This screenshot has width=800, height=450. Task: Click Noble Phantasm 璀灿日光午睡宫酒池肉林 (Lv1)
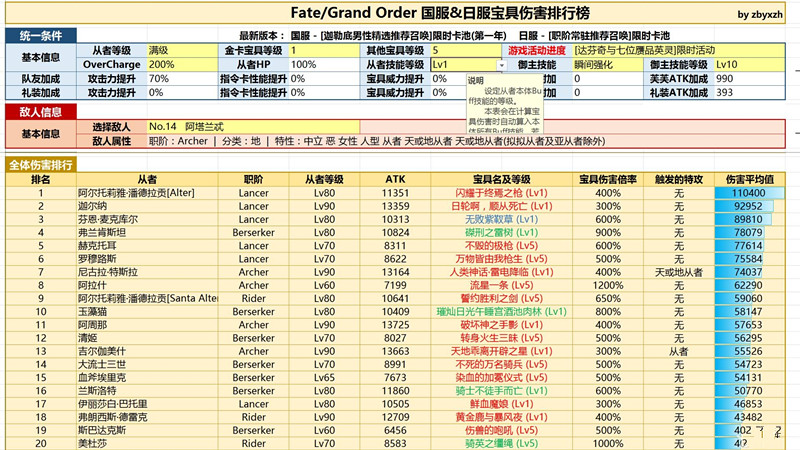tap(502, 312)
